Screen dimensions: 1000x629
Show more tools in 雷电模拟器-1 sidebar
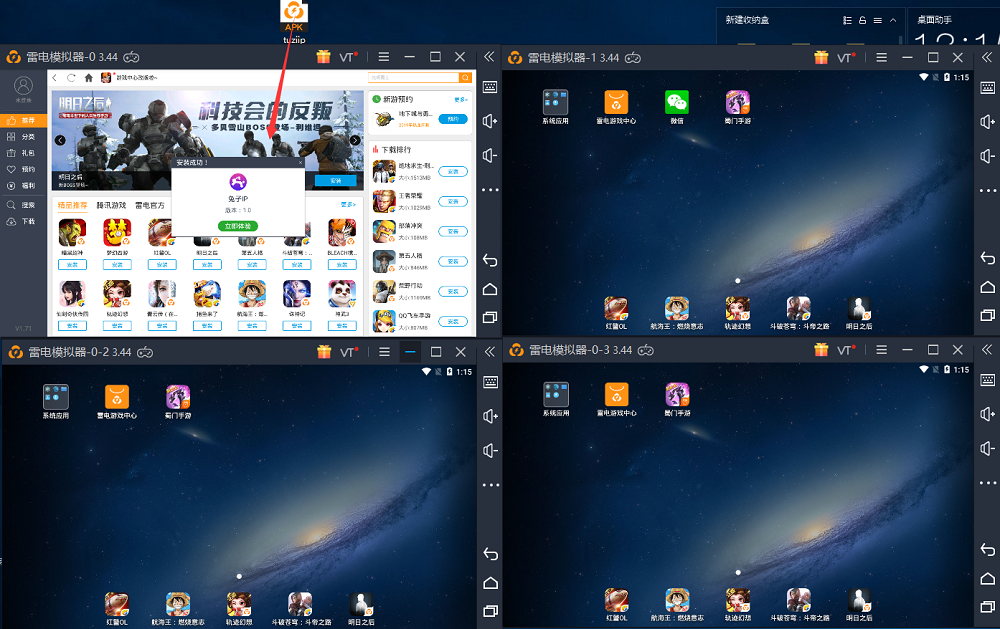pyautogui.click(x=987, y=190)
